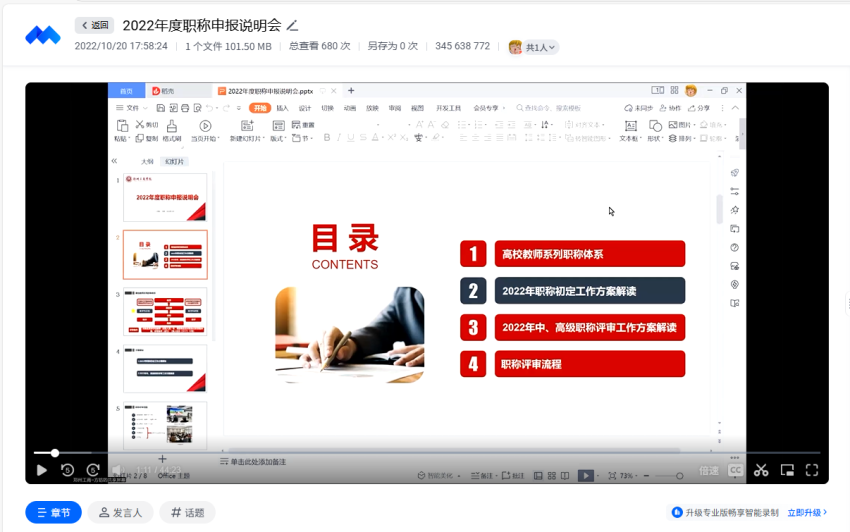
Task: Expand the 会员专享 menu in WPS
Action: click(x=488, y=108)
